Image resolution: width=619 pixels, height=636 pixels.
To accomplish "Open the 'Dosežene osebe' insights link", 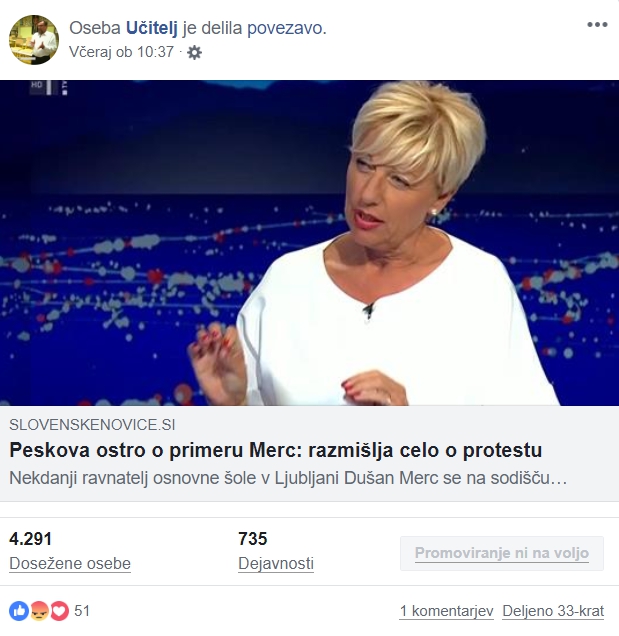I will (x=70, y=563).
